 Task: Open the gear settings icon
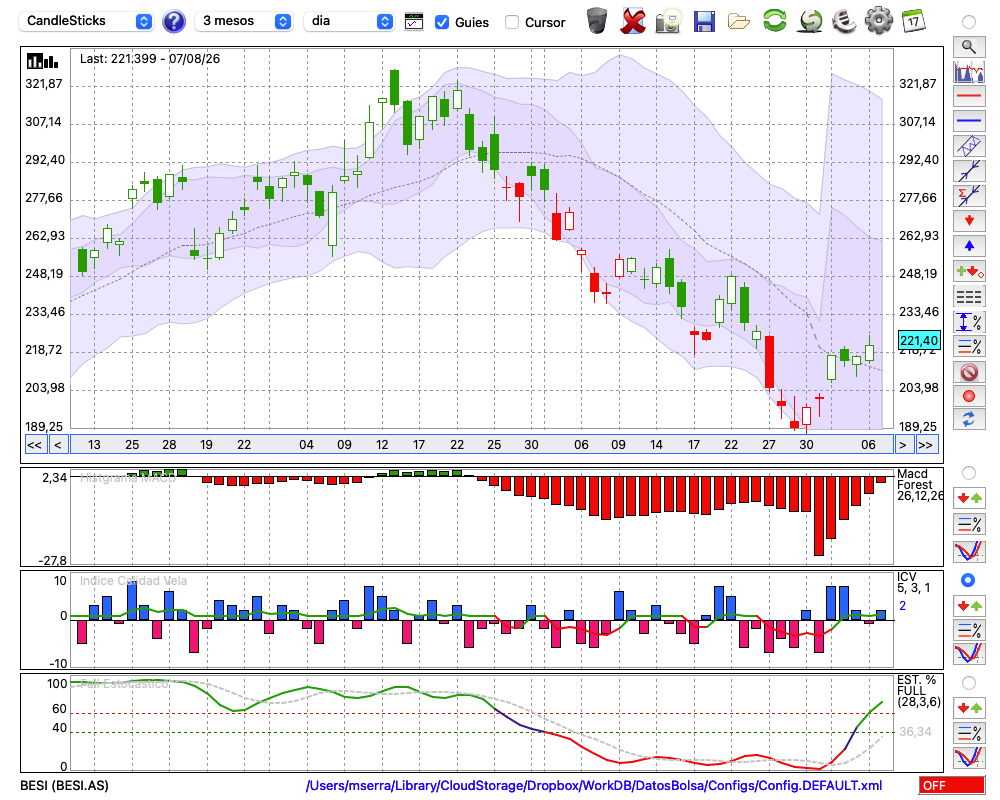pos(878,21)
